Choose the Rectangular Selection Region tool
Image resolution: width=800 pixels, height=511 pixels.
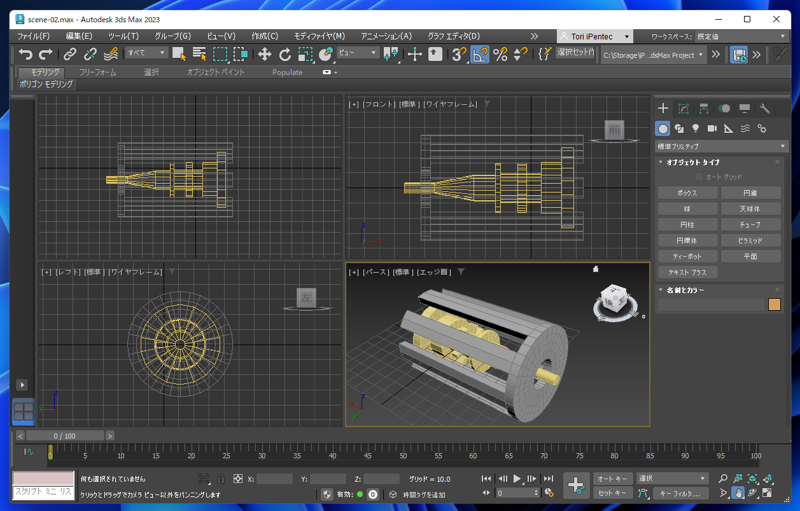pos(220,54)
